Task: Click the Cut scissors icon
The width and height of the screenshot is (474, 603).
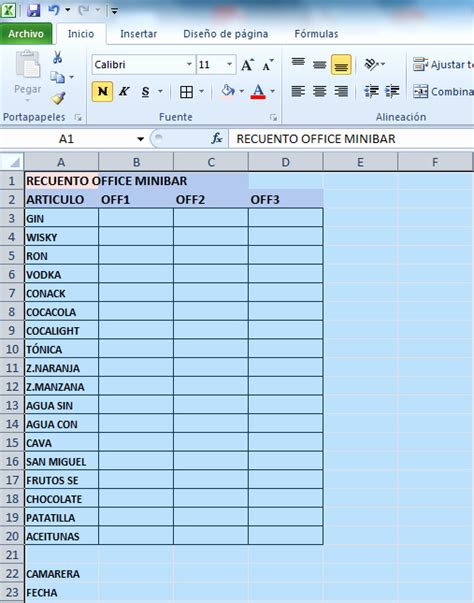Action: [x=58, y=57]
